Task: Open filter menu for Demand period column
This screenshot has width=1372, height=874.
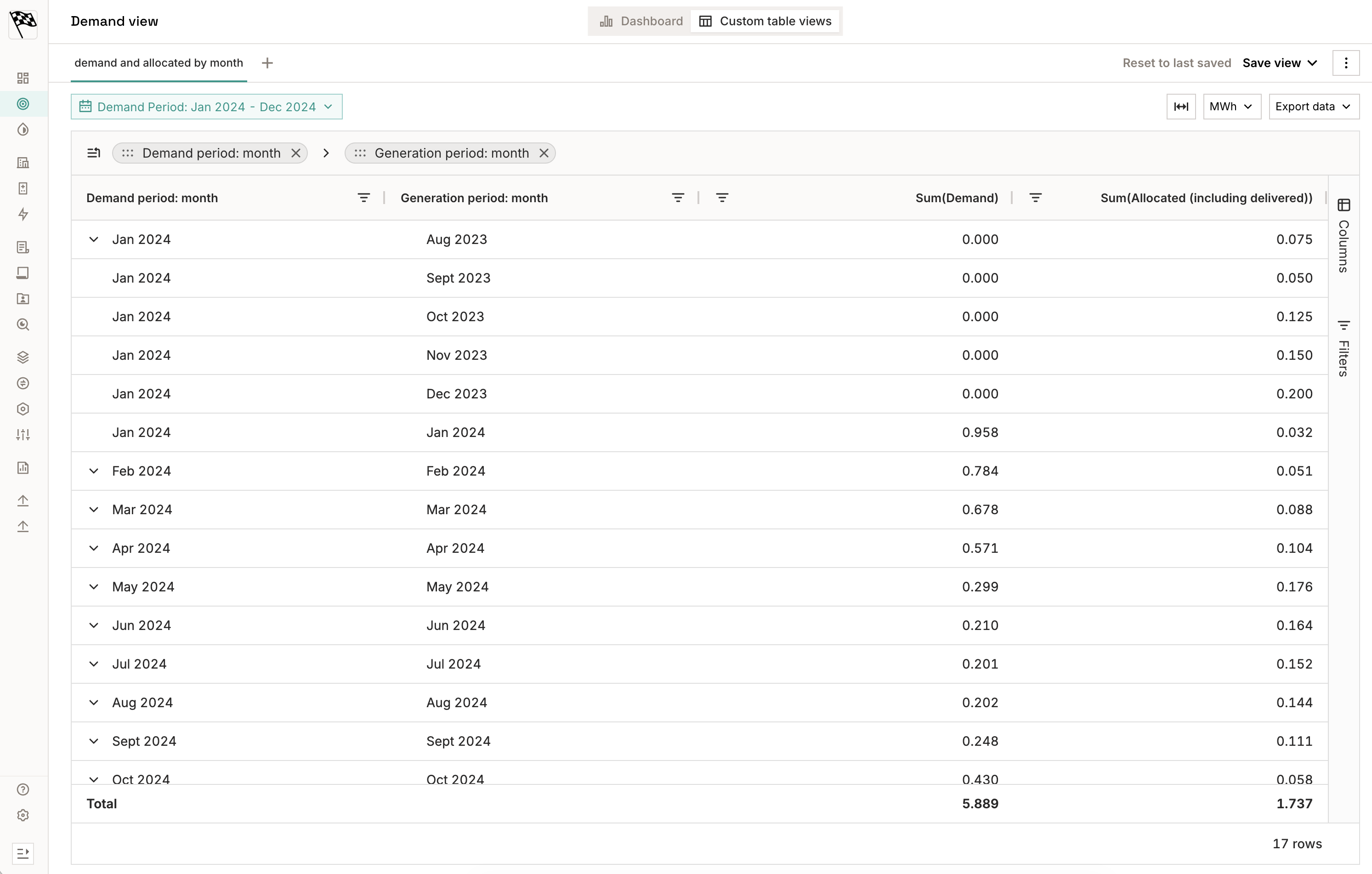Action: (363, 198)
